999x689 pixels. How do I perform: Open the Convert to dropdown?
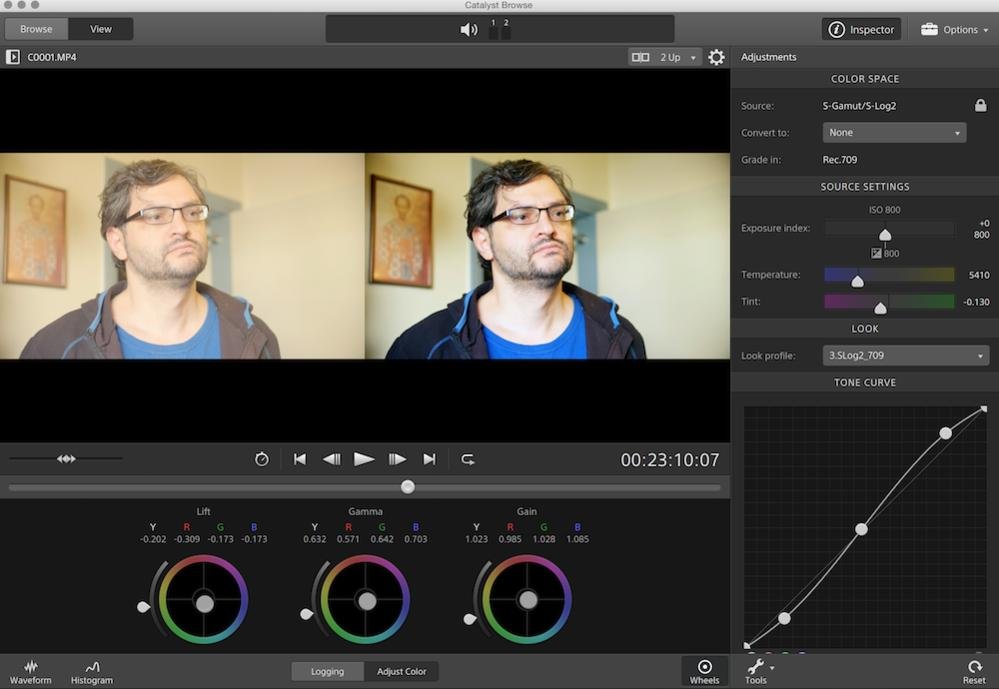pos(893,132)
